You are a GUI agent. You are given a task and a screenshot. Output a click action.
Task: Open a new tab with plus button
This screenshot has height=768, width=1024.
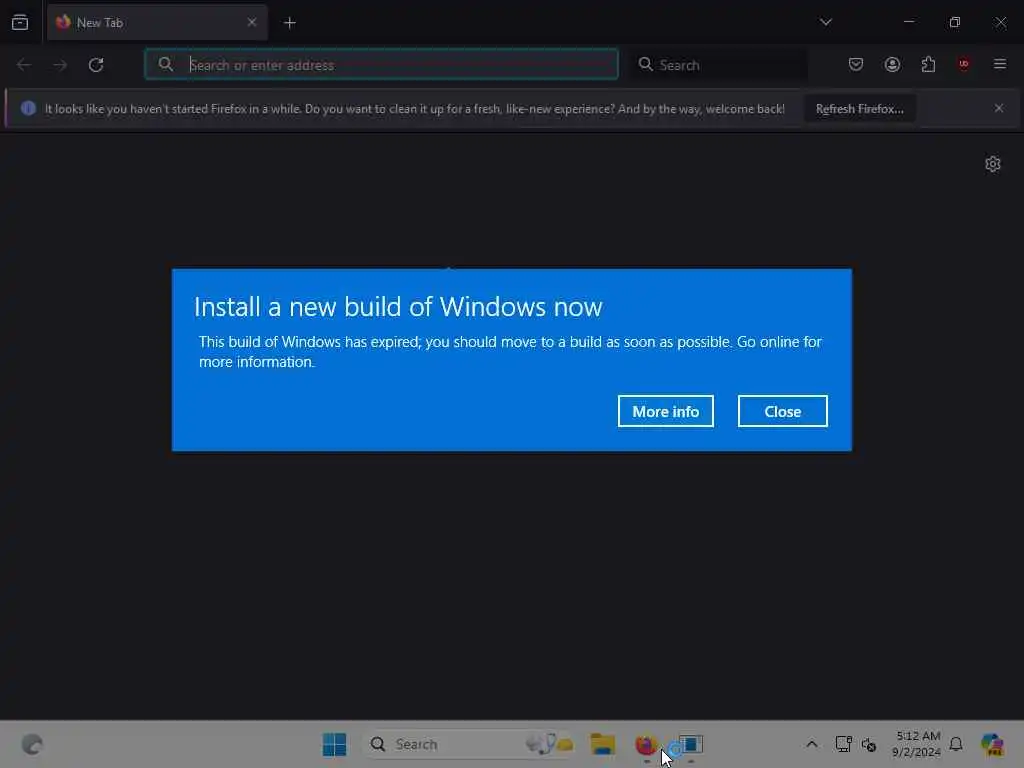(x=290, y=23)
